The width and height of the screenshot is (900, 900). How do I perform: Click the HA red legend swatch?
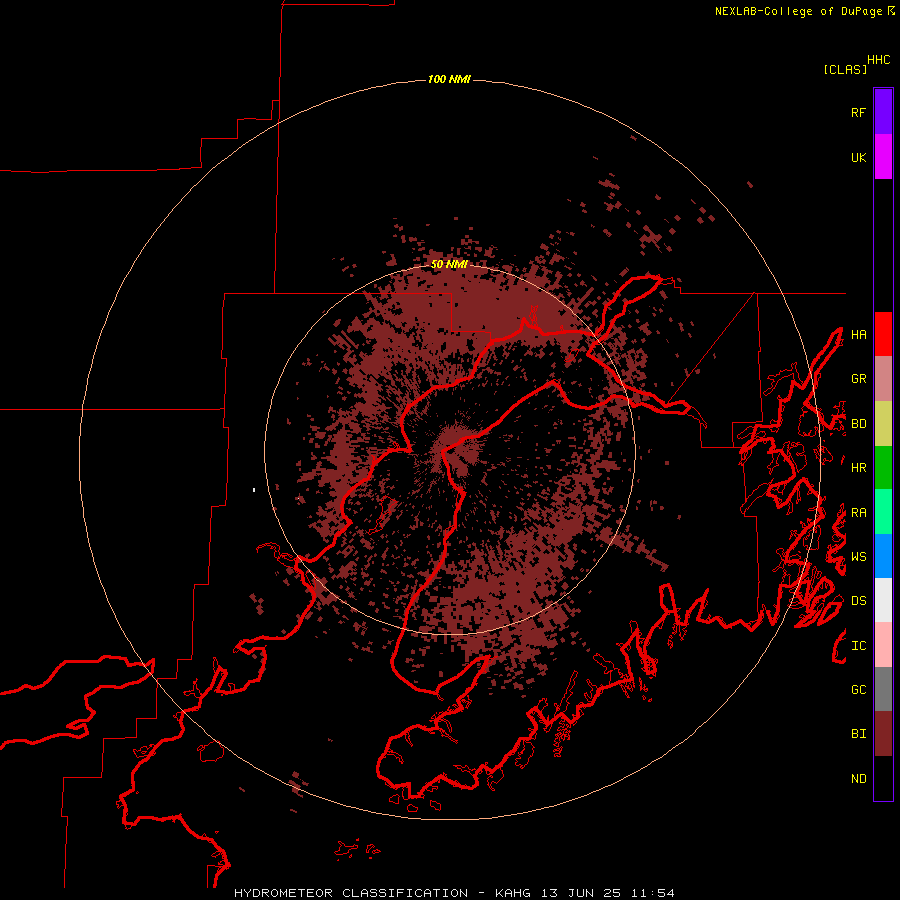pyautogui.click(x=883, y=334)
